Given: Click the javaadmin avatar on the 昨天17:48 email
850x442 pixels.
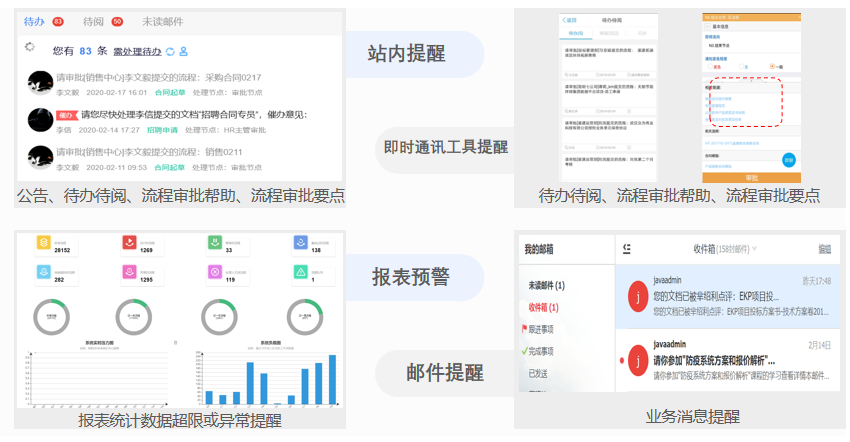Looking at the screenshot, I should tap(638, 298).
